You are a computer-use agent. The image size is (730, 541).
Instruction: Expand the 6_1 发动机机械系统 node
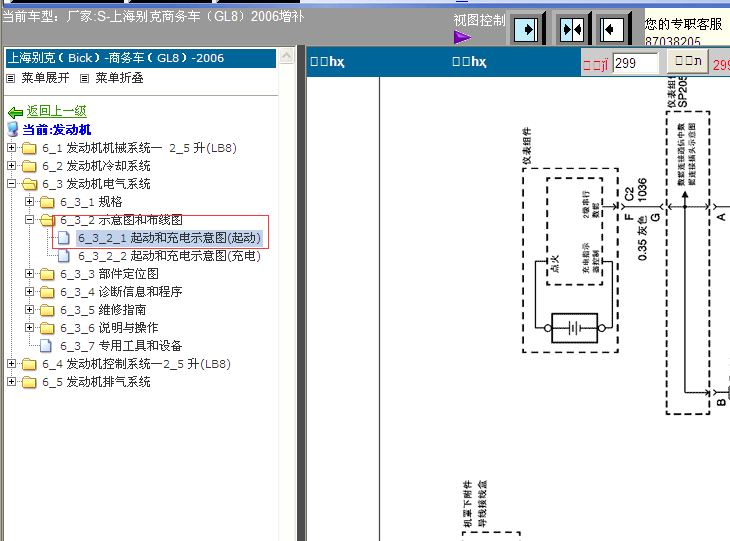pos(12,148)
